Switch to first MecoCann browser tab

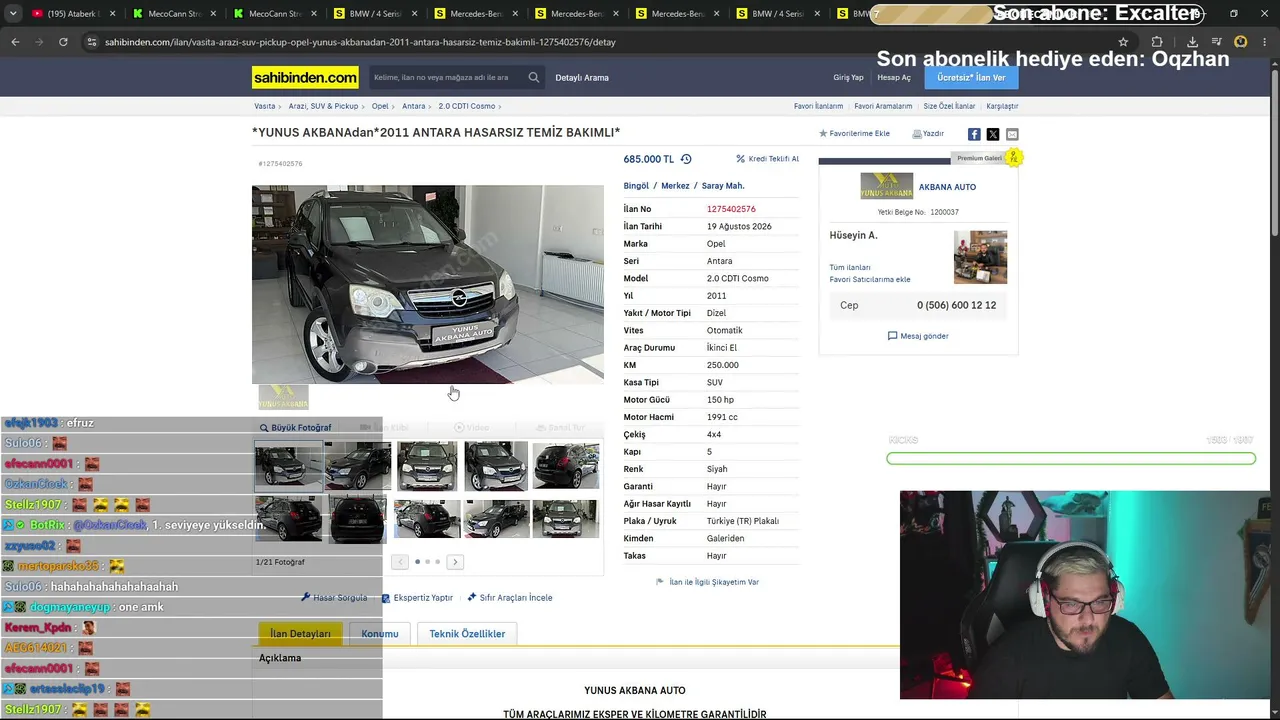[x=172, y=14]
